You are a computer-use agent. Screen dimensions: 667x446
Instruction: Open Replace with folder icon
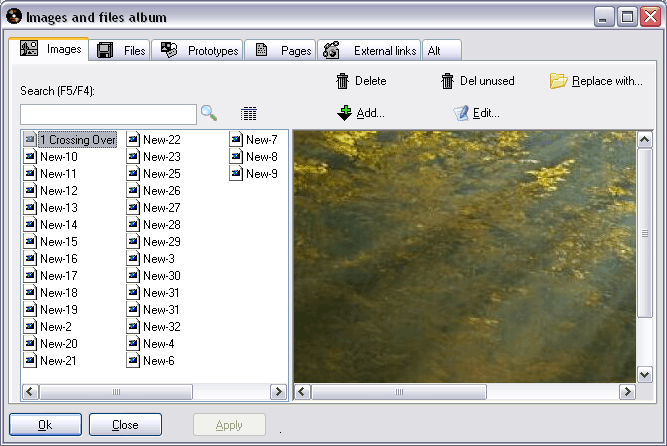click(x=559, y=81)
